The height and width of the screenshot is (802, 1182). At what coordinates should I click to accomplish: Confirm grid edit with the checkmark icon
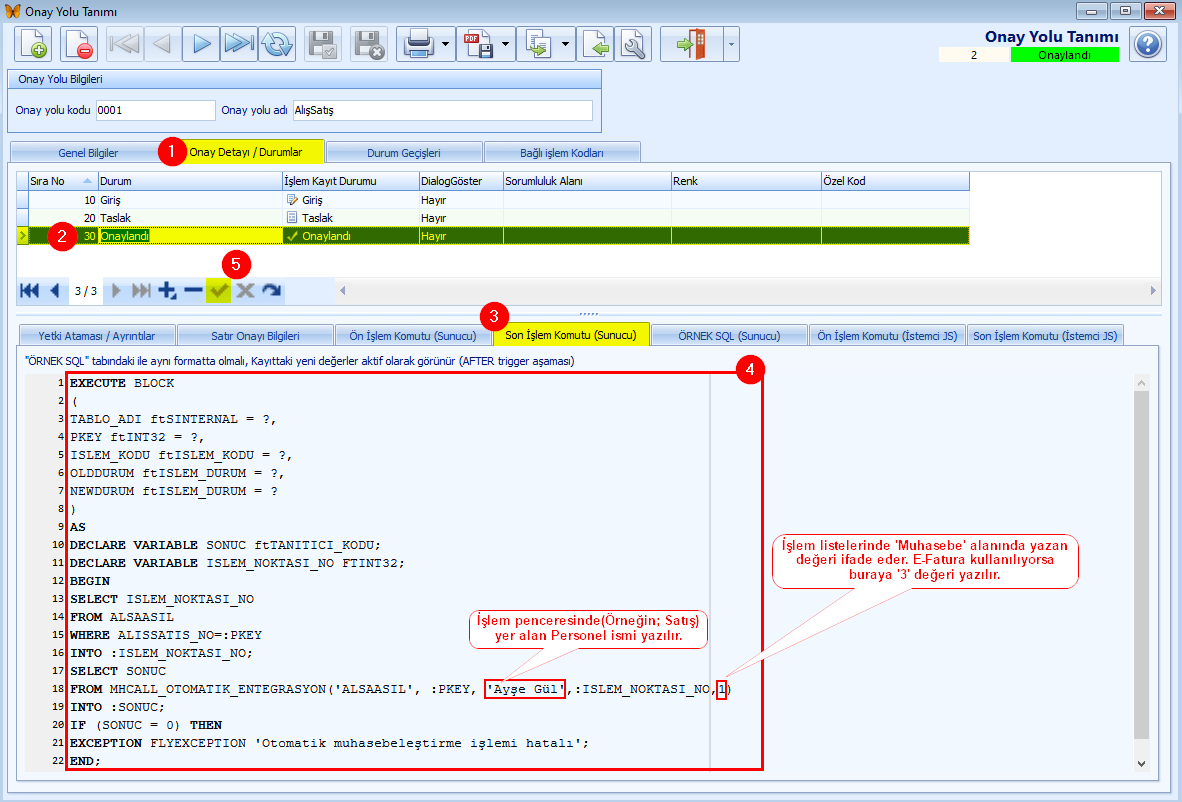(x=218, y=290)
